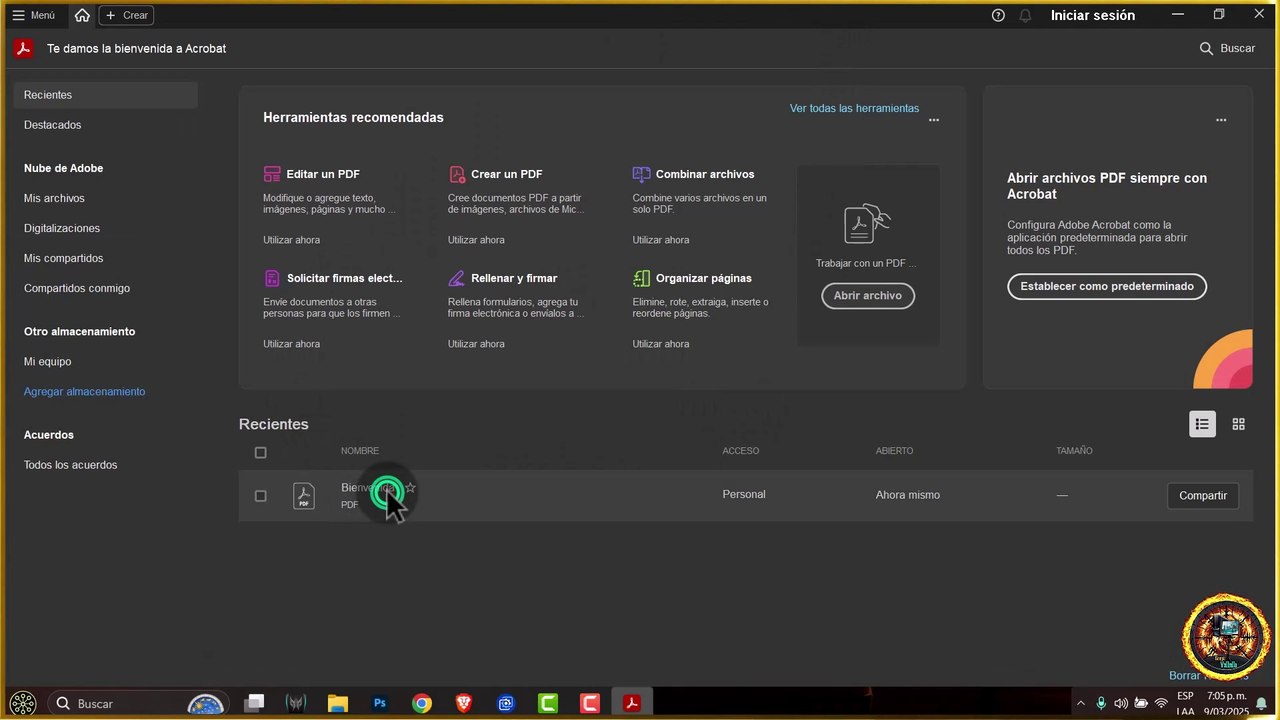
Task: Click the Buscar search icon at top right
Action: coord(1206,48)
